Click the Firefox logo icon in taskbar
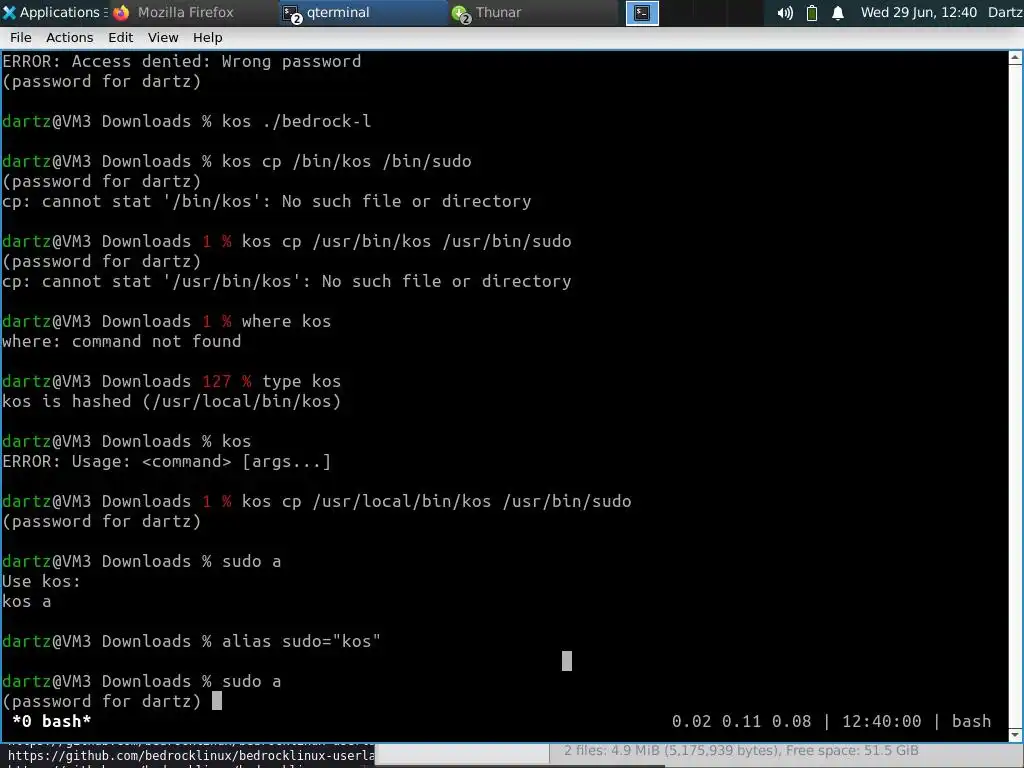Viewport: 1024px width, 768px height. coord(121,13)
